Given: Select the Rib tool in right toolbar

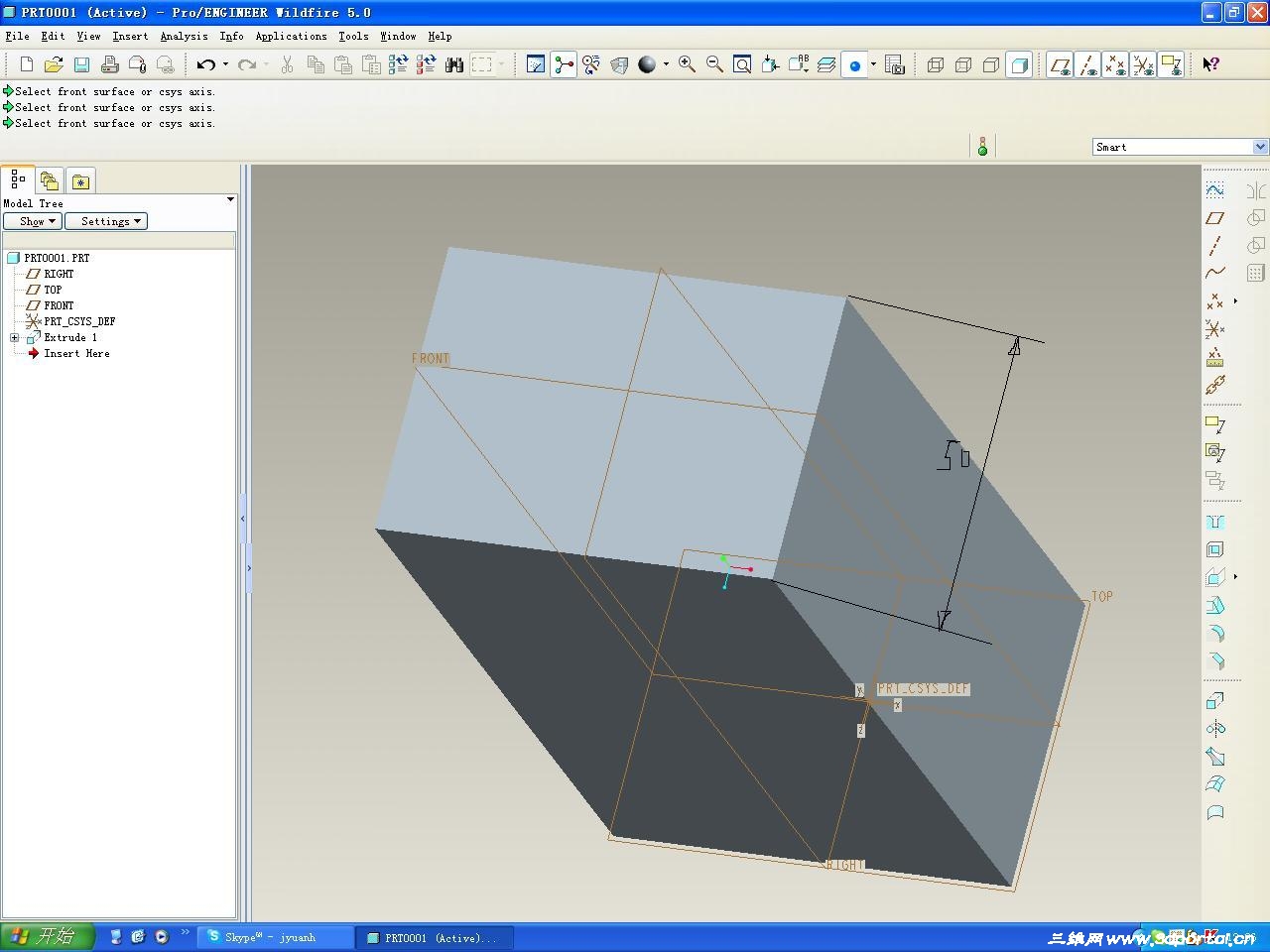Looking at the screenshot, I should (x=1214, y=578).
